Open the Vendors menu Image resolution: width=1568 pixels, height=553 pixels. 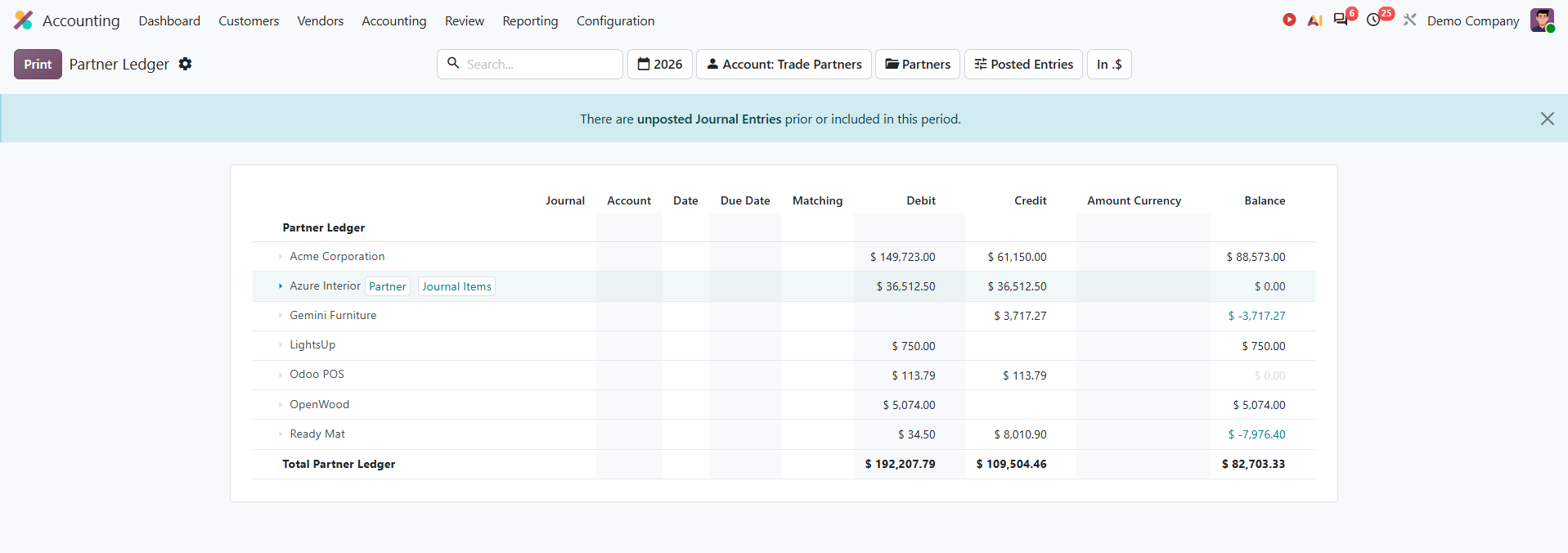[x=321, y=20]
